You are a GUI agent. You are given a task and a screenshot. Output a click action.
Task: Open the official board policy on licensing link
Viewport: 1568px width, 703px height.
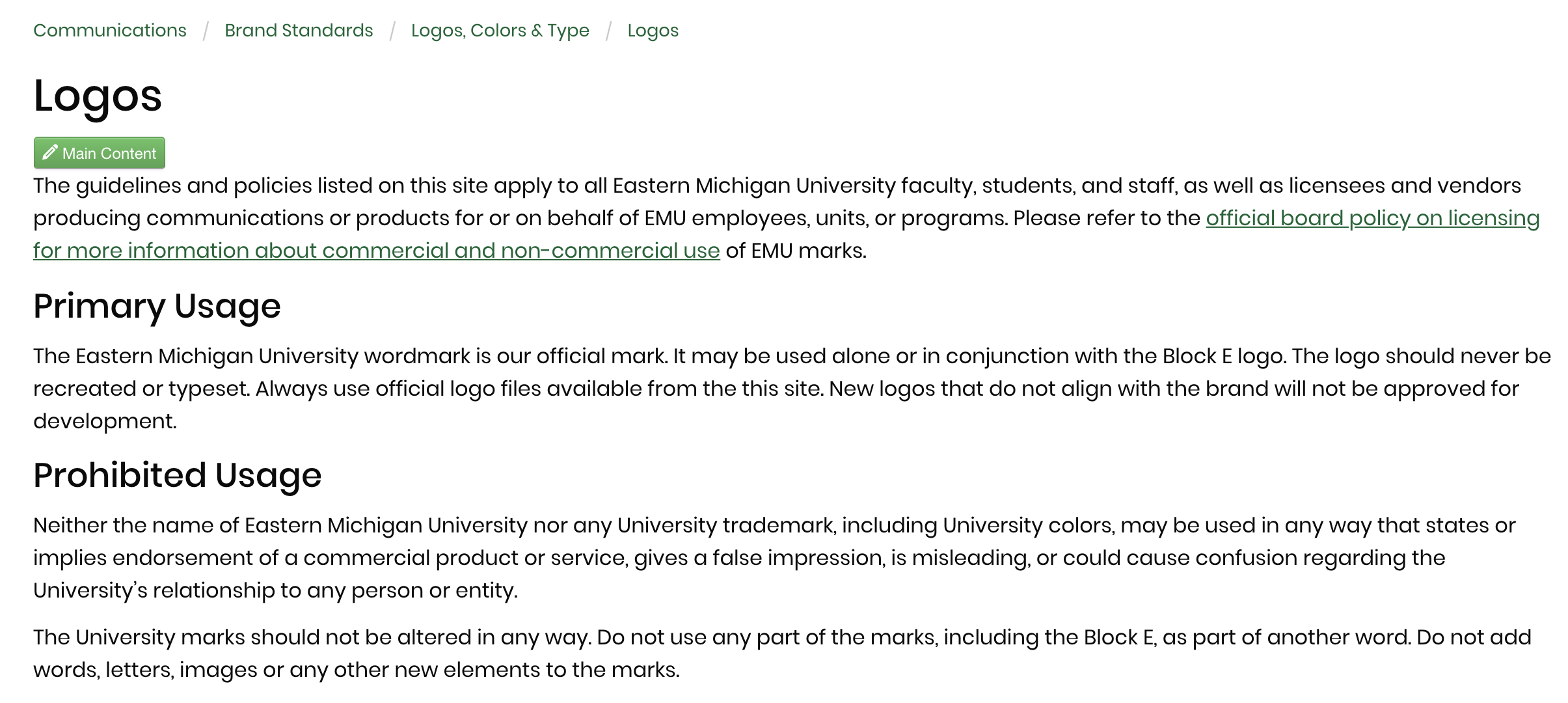tap(1372, 218)
